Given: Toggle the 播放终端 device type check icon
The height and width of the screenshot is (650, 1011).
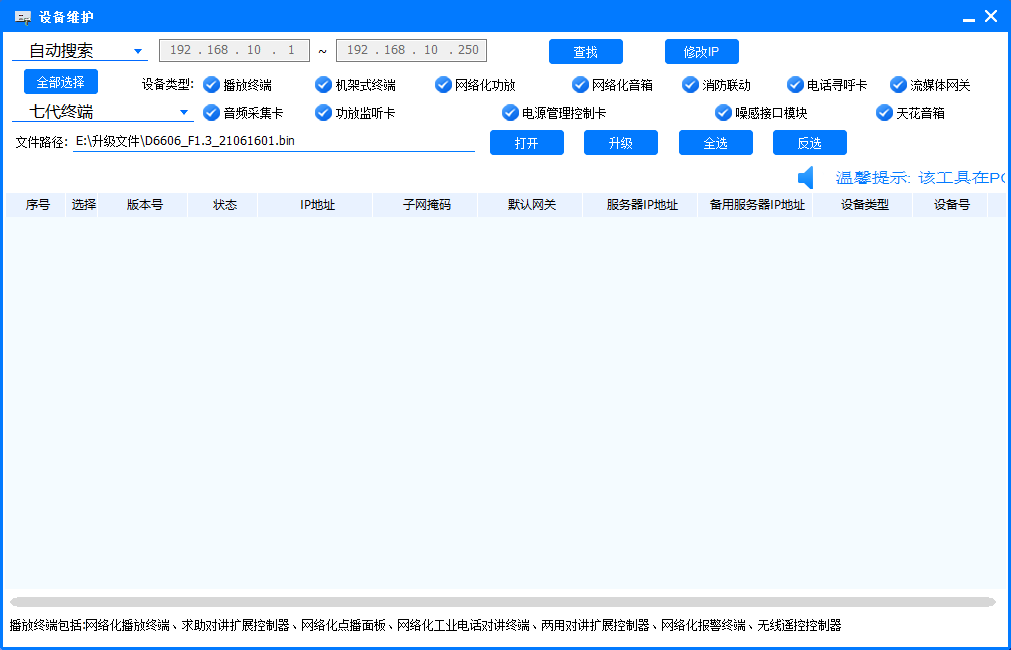Looking at the screenshot, I should click(211, 84).
